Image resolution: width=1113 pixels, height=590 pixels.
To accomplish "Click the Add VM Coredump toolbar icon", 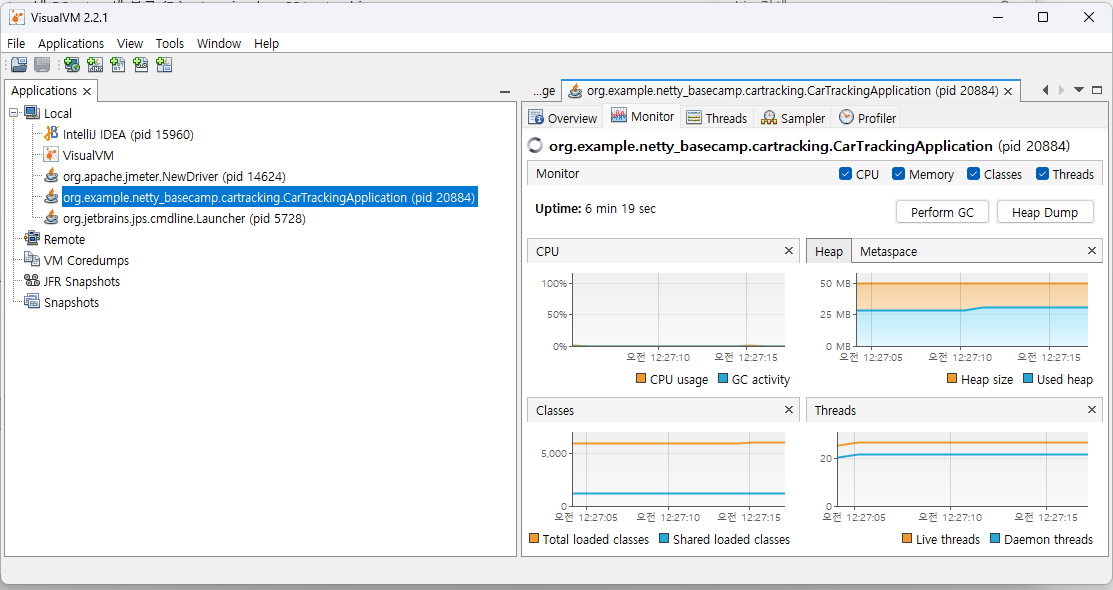I will coord(118,65).
